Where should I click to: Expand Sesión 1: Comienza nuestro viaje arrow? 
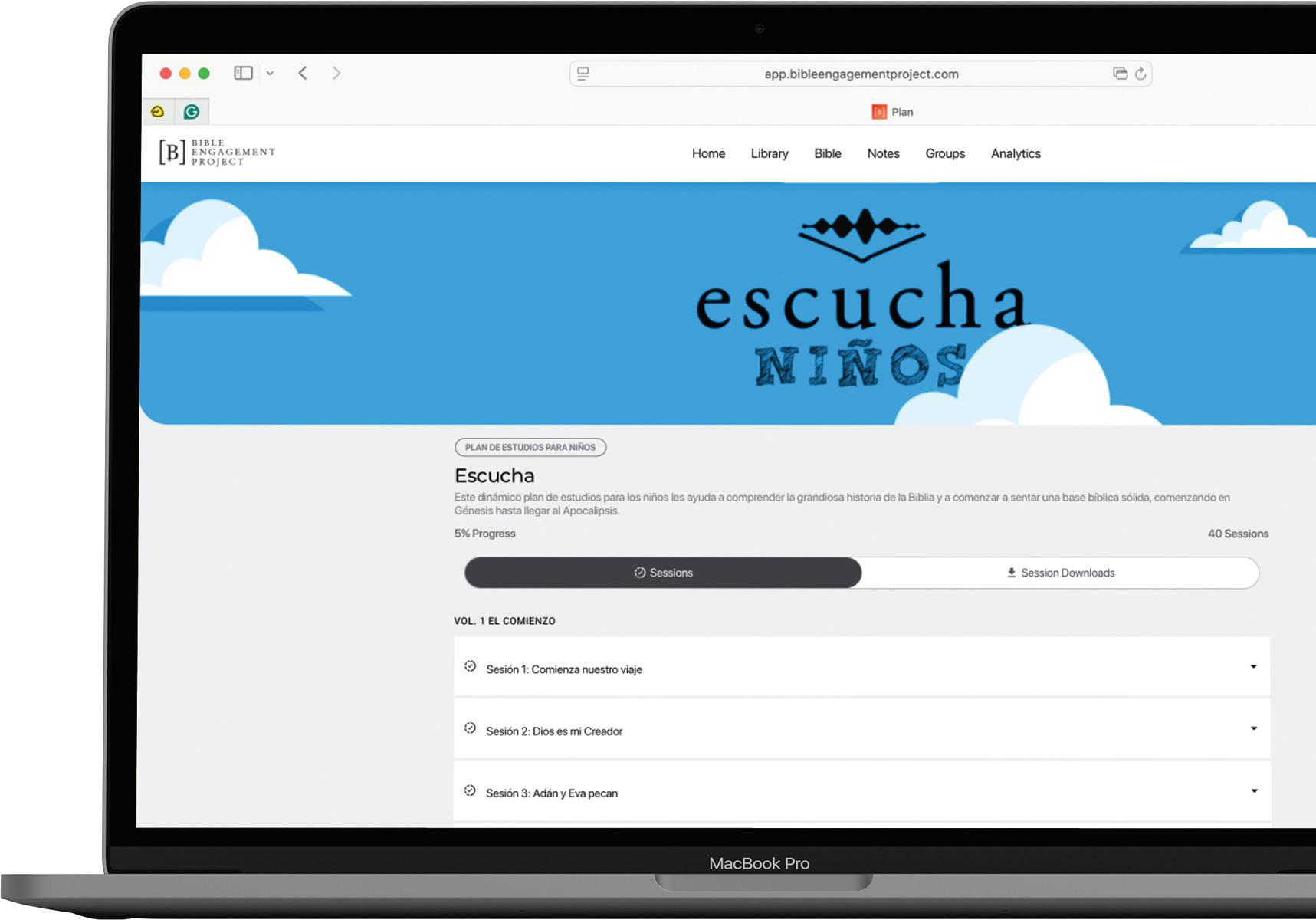click(1254, 666)
